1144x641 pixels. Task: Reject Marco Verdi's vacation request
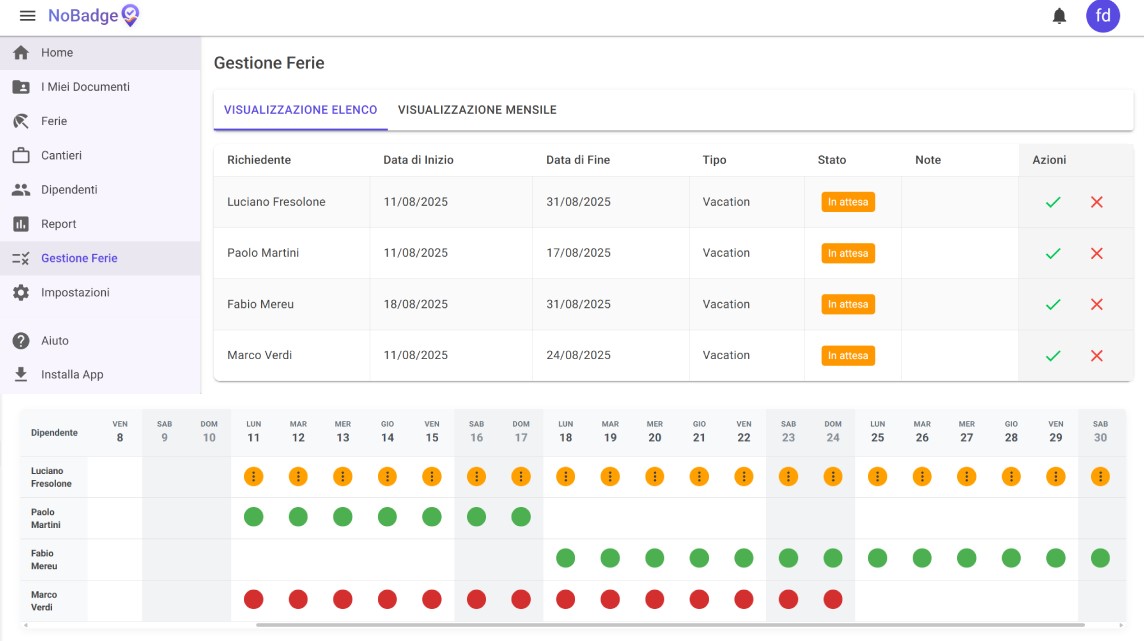click(x=1096, y=356)
